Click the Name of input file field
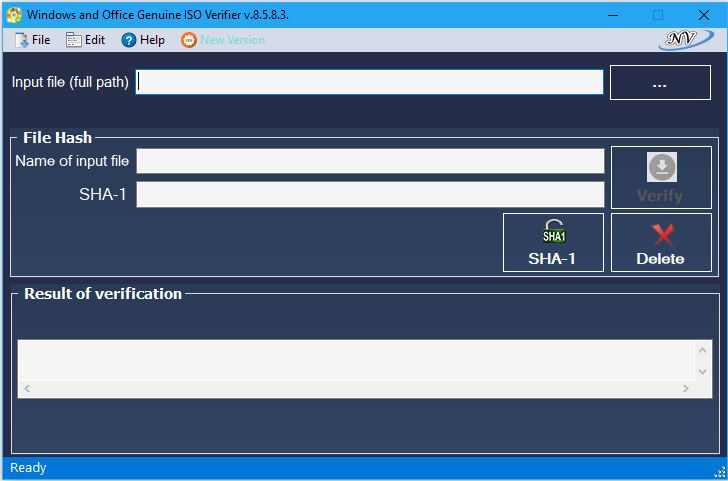 (x=370, y=161)
